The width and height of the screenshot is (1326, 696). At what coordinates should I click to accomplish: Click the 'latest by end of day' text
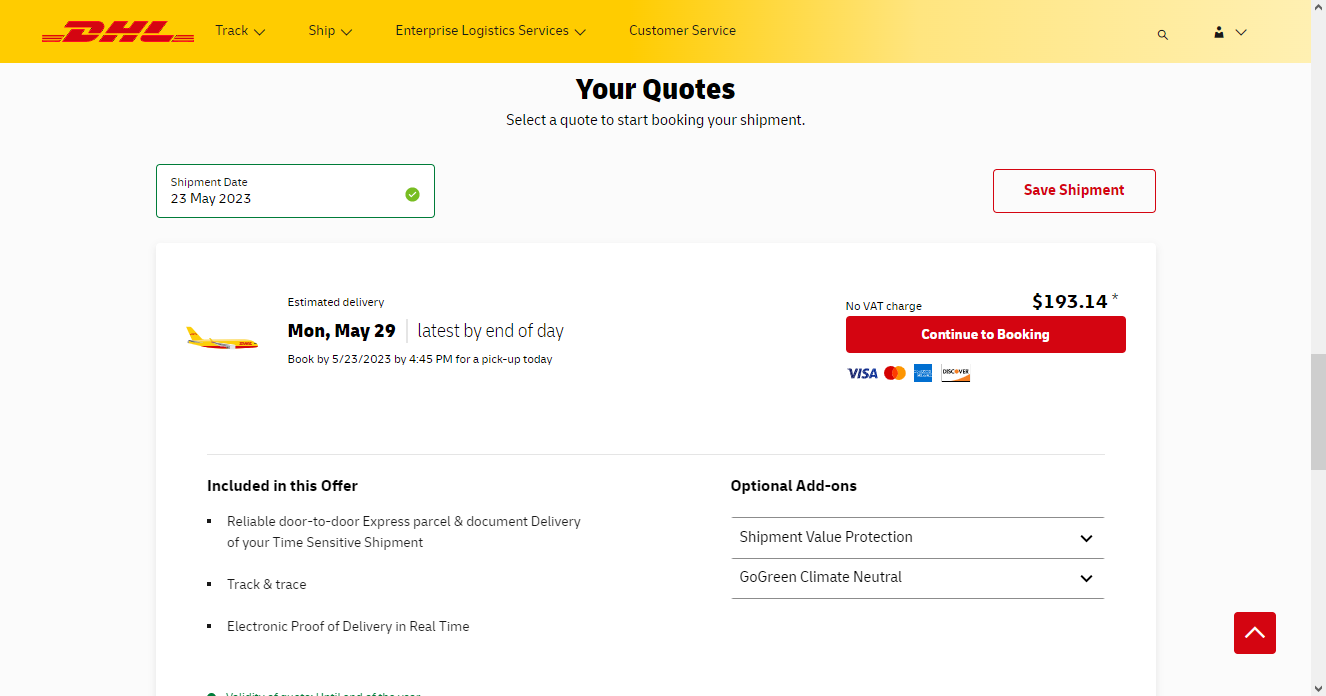(491, 331)
